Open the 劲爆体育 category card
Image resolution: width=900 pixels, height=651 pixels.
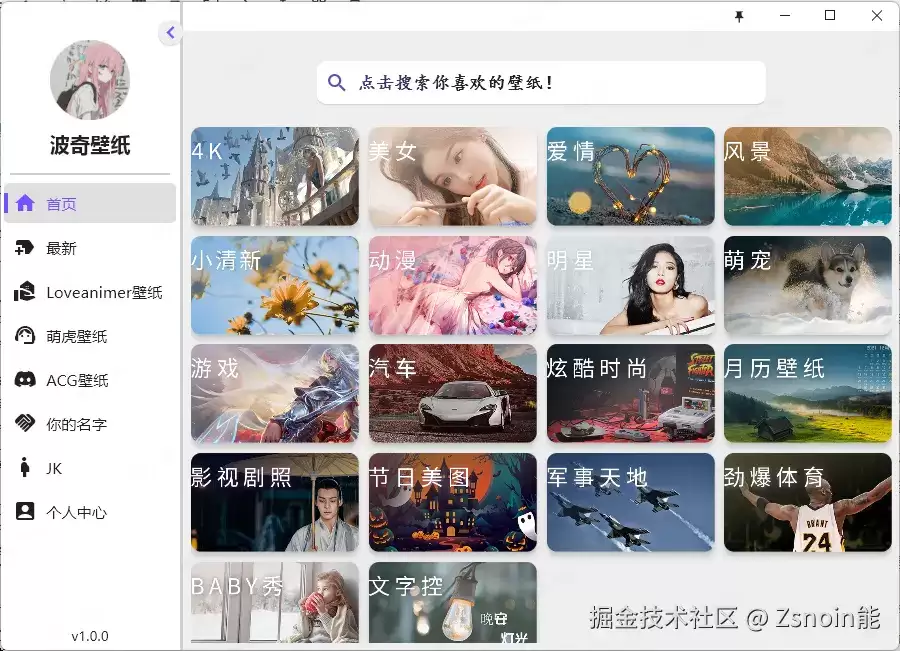(x=808, y=502)
